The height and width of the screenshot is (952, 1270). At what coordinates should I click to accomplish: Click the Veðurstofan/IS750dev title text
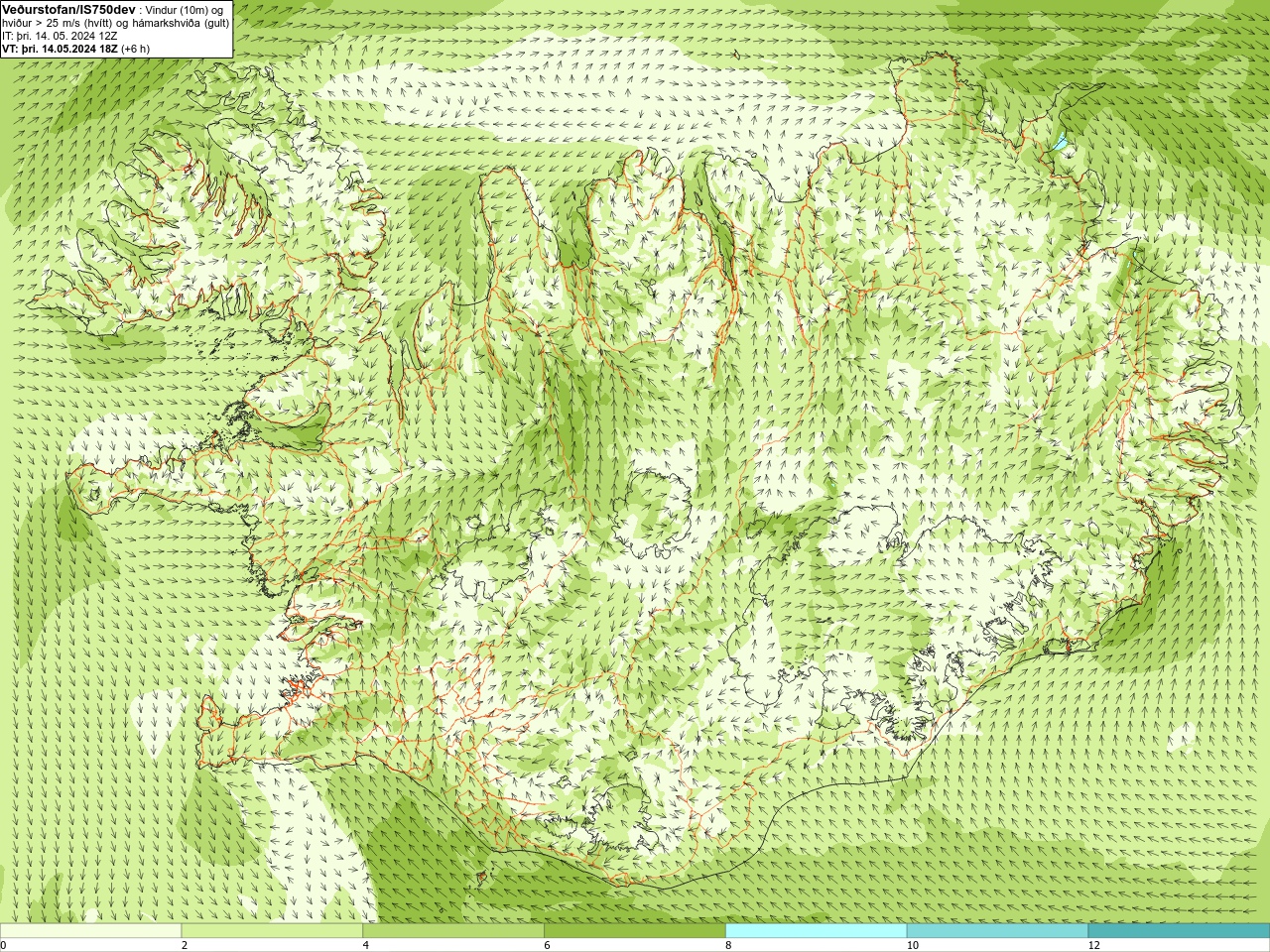69,9
